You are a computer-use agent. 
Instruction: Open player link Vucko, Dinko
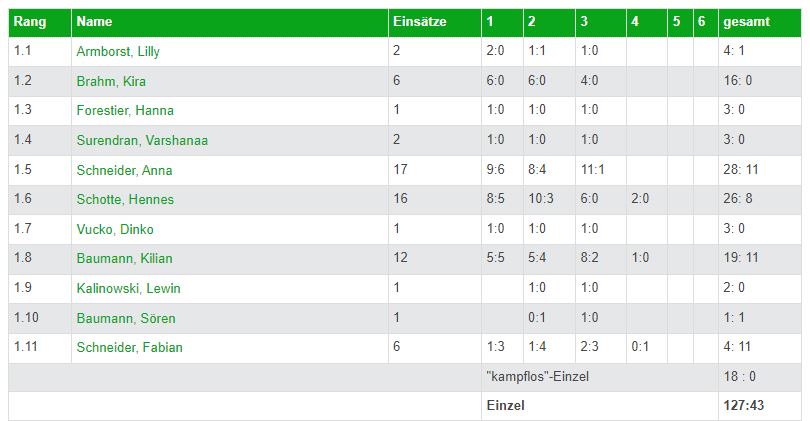(115, 229)
